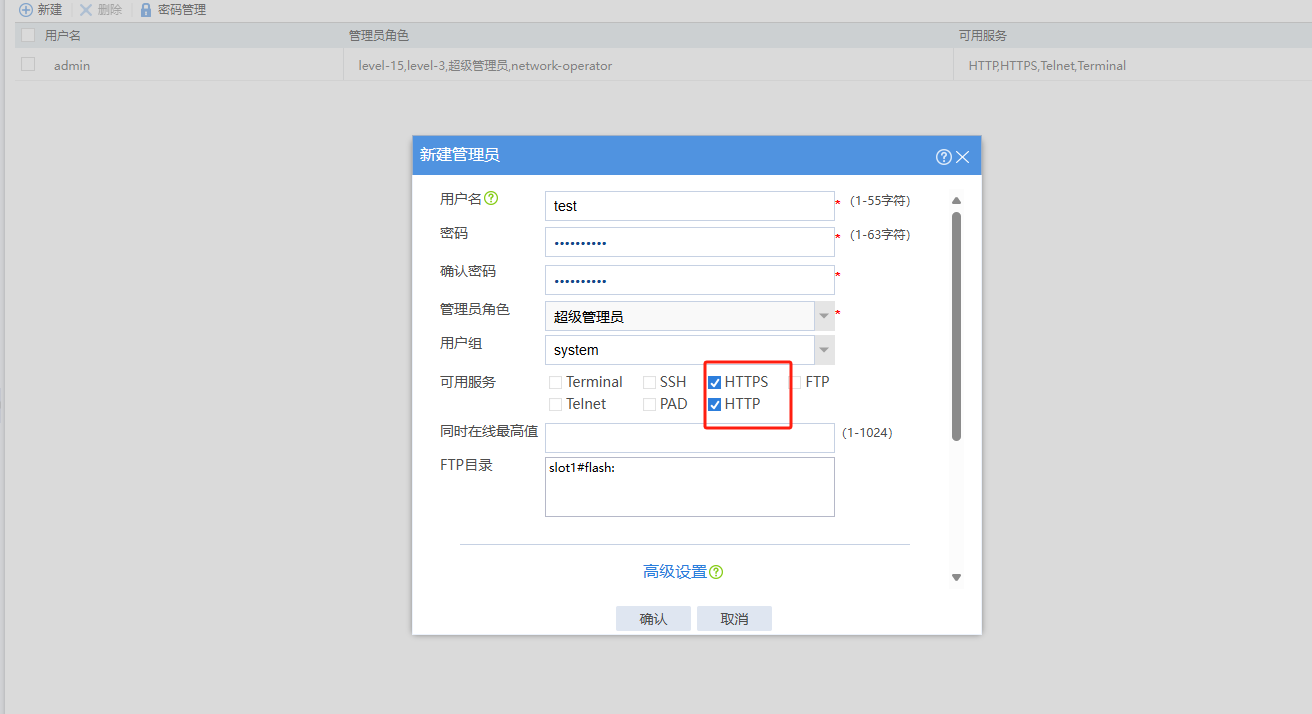Open the 用户组 system dropdown
This screenshot has height=714, width=1312.
(x=824, y=350)
